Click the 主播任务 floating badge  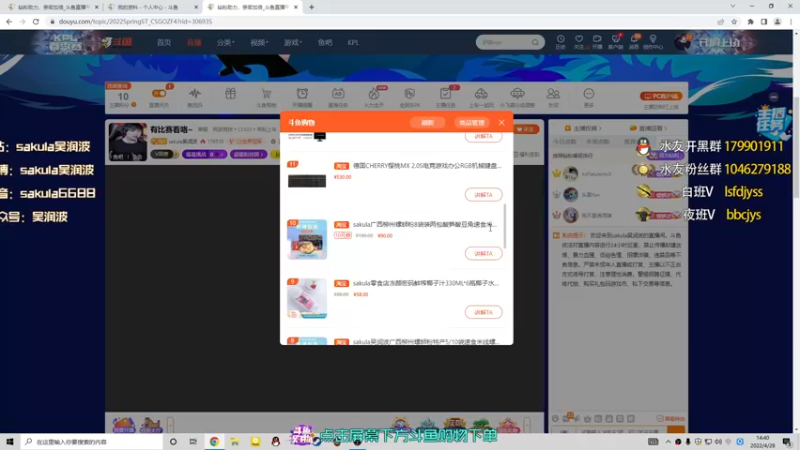(771, 122)
